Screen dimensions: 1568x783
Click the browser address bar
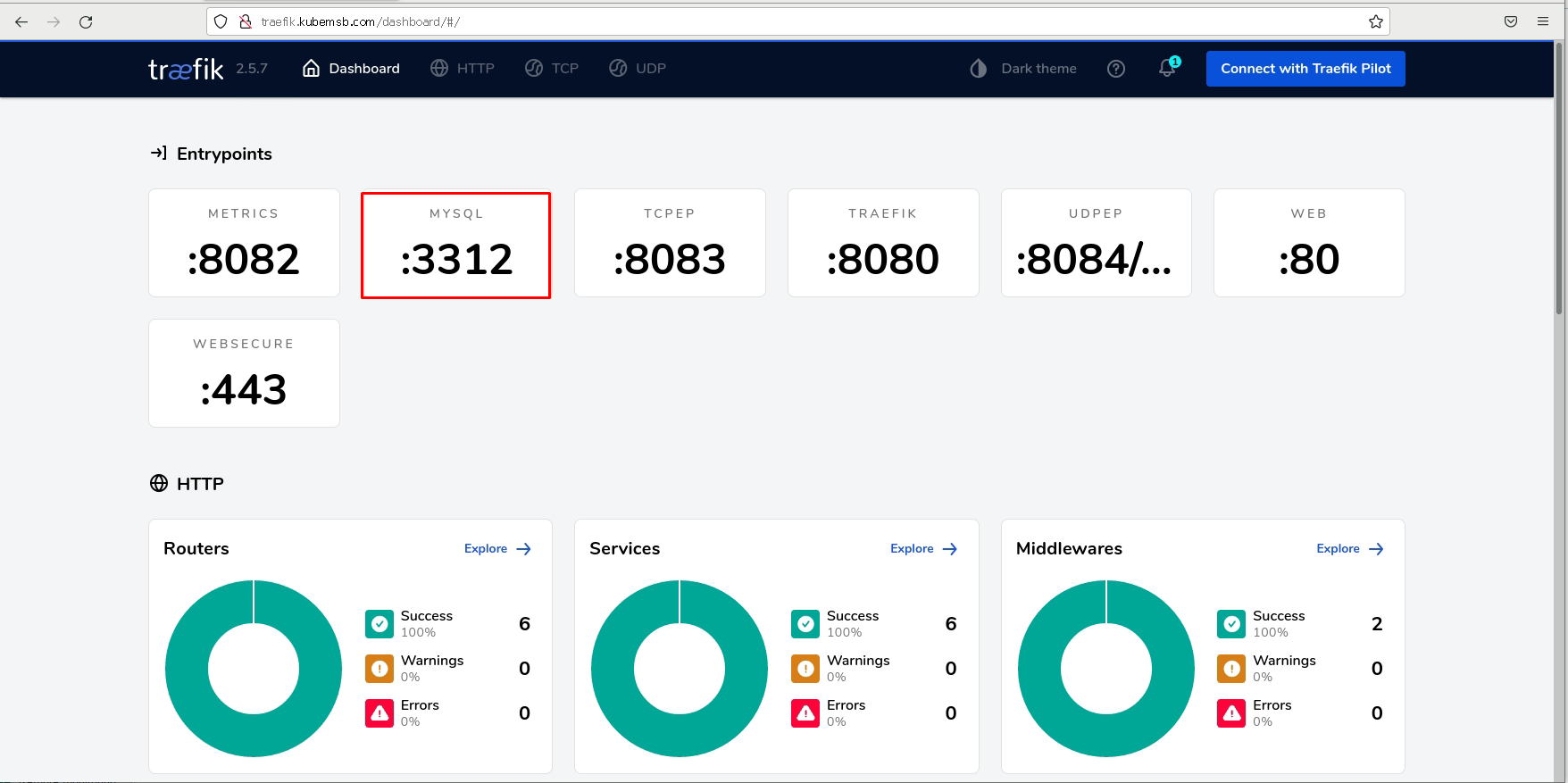804,21
